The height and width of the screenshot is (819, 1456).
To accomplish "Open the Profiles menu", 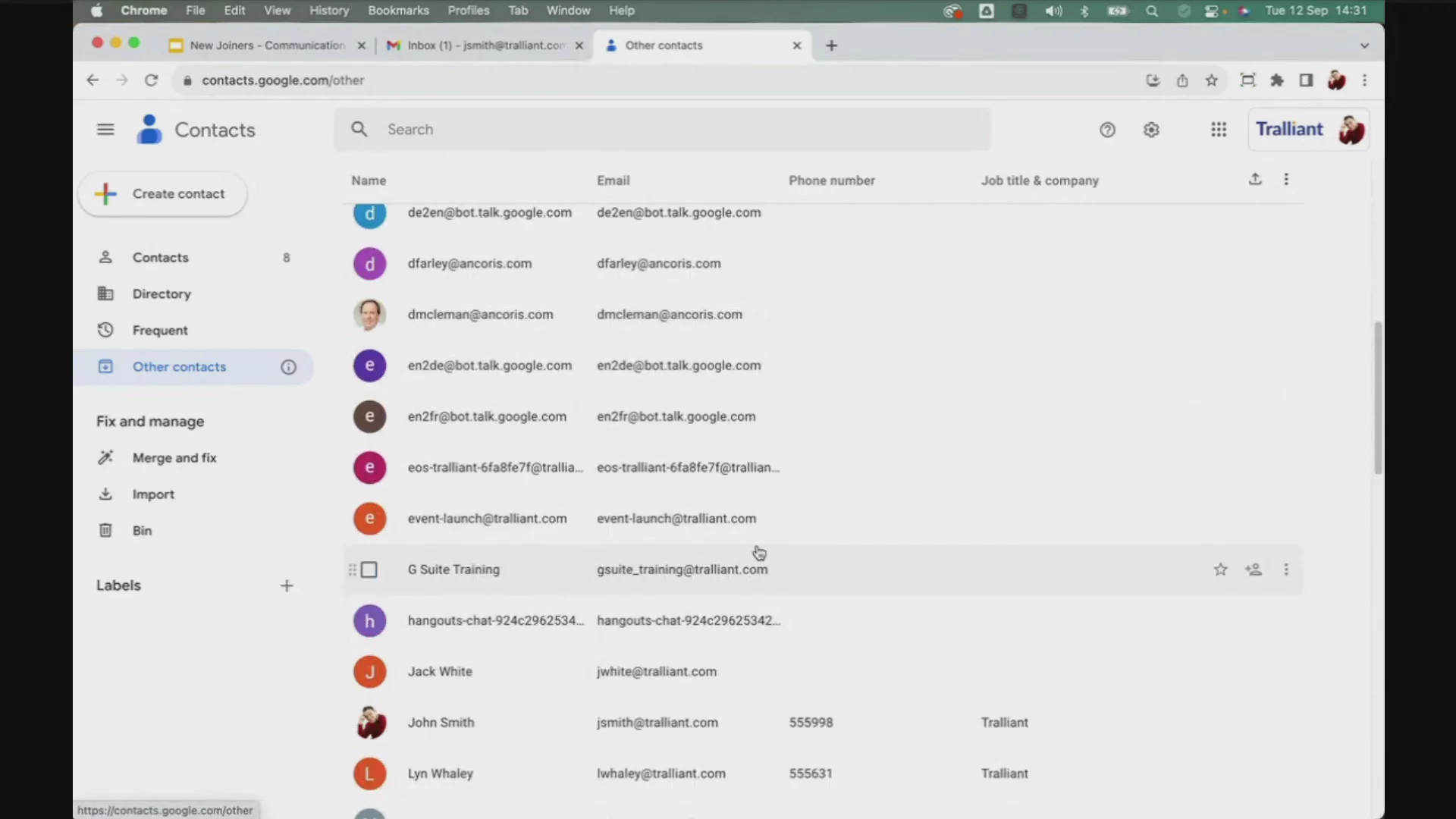I will pyautogui.click(x=468, y=11).
